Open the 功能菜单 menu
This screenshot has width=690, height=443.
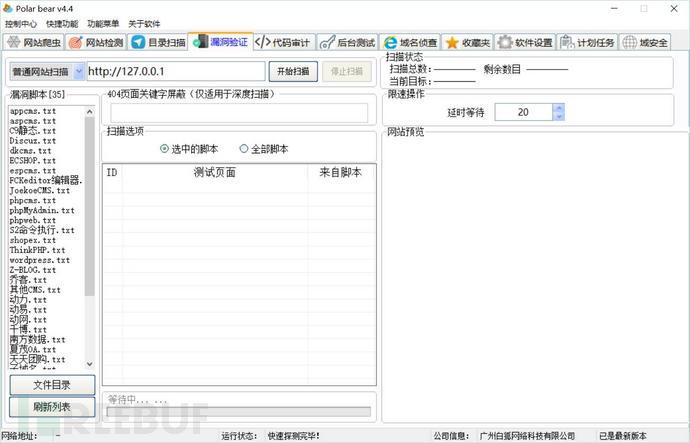tap(103, 24)
